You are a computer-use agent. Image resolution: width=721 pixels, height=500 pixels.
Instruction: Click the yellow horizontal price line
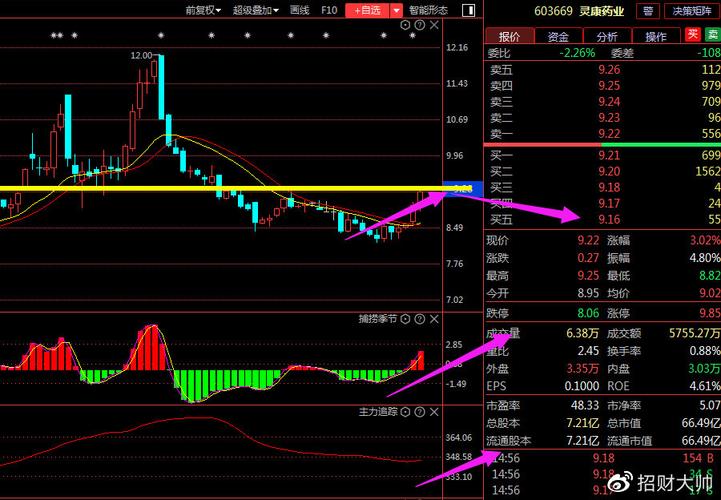click(x=200, y=188)
